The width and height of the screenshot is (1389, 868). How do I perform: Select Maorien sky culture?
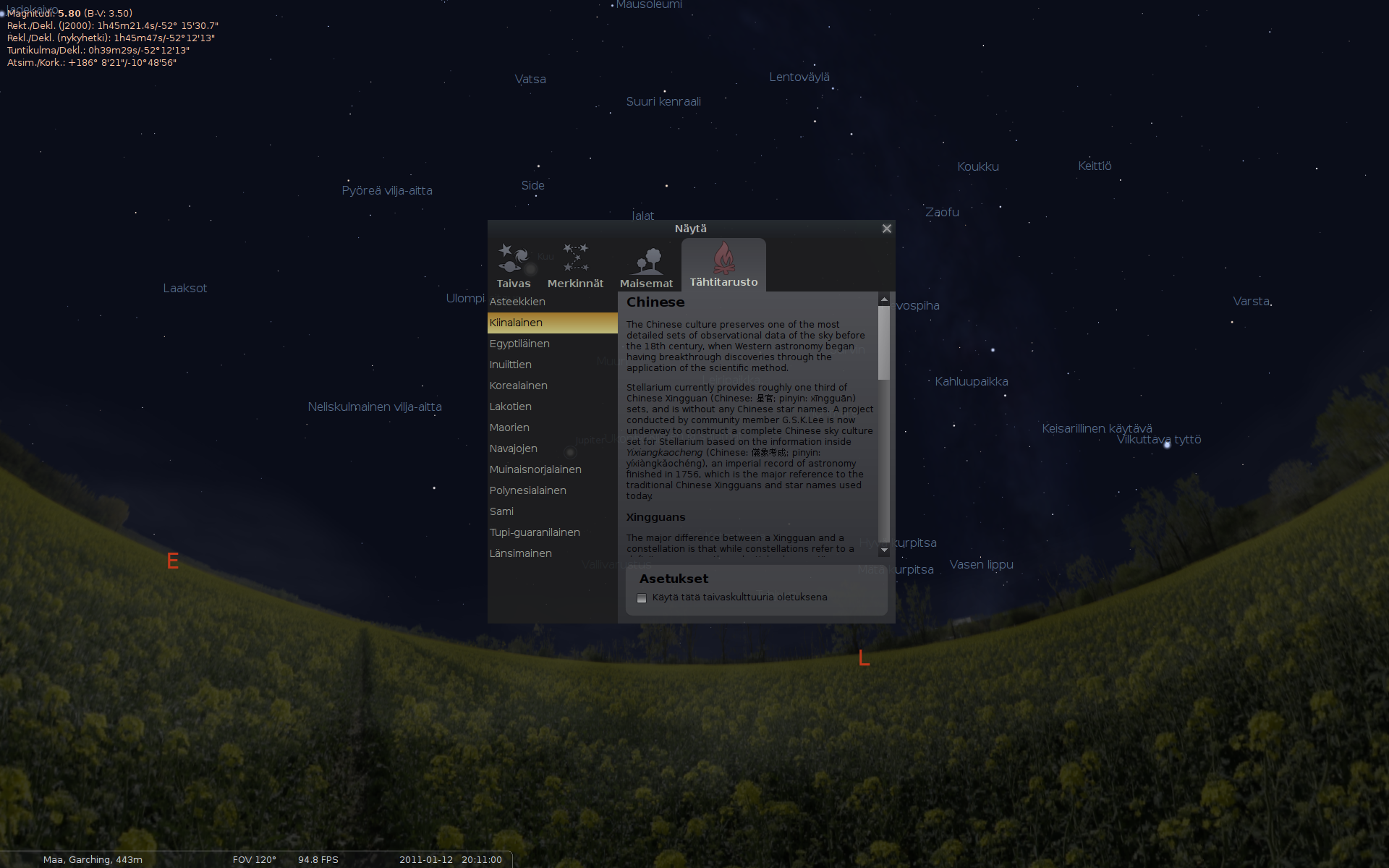553,427
